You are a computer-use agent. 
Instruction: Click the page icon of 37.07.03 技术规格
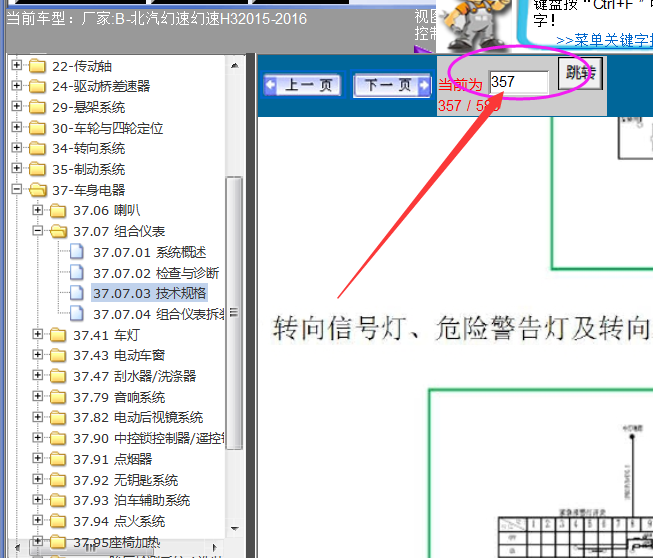77,293
